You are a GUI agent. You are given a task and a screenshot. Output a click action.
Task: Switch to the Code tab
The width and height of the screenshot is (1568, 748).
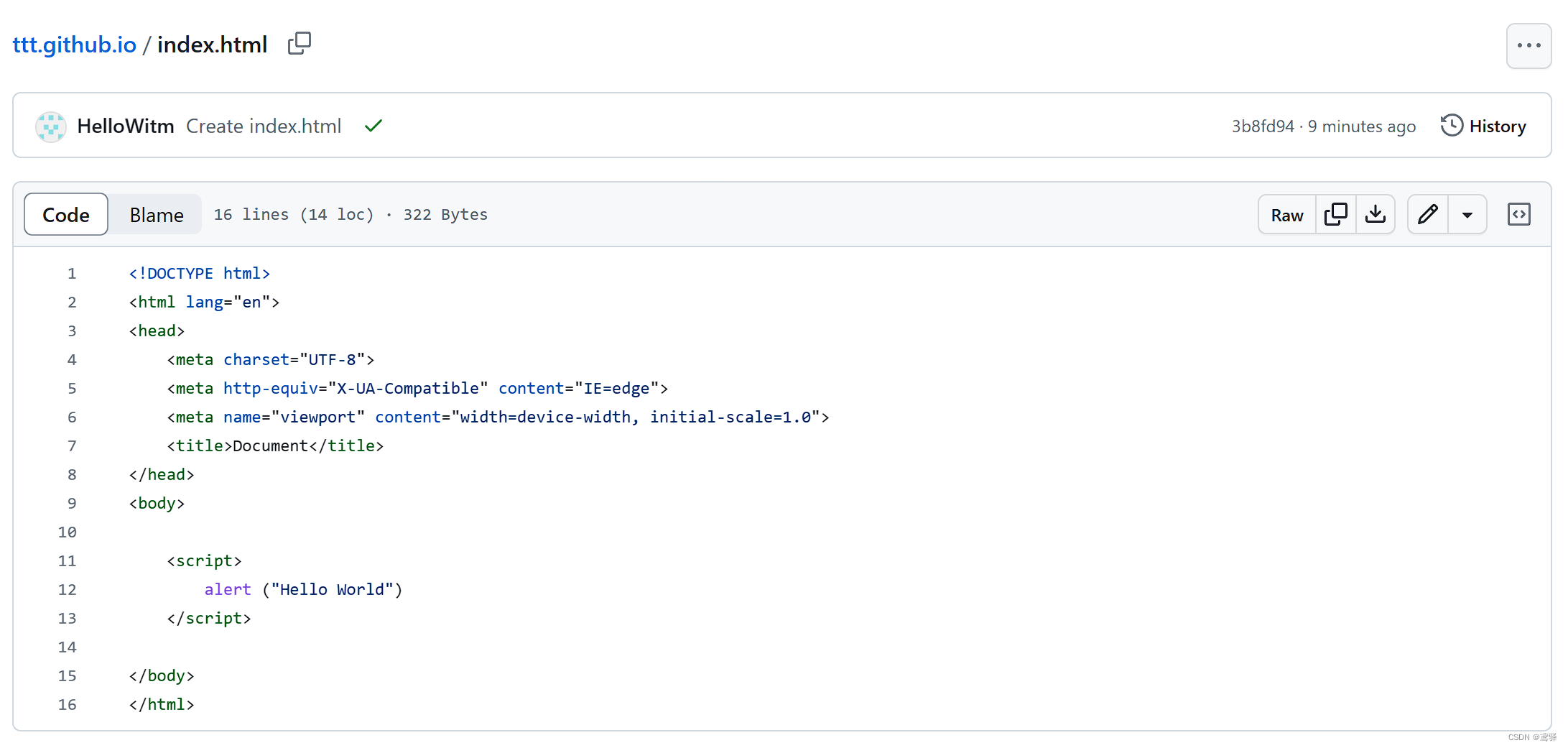point(66,214)
